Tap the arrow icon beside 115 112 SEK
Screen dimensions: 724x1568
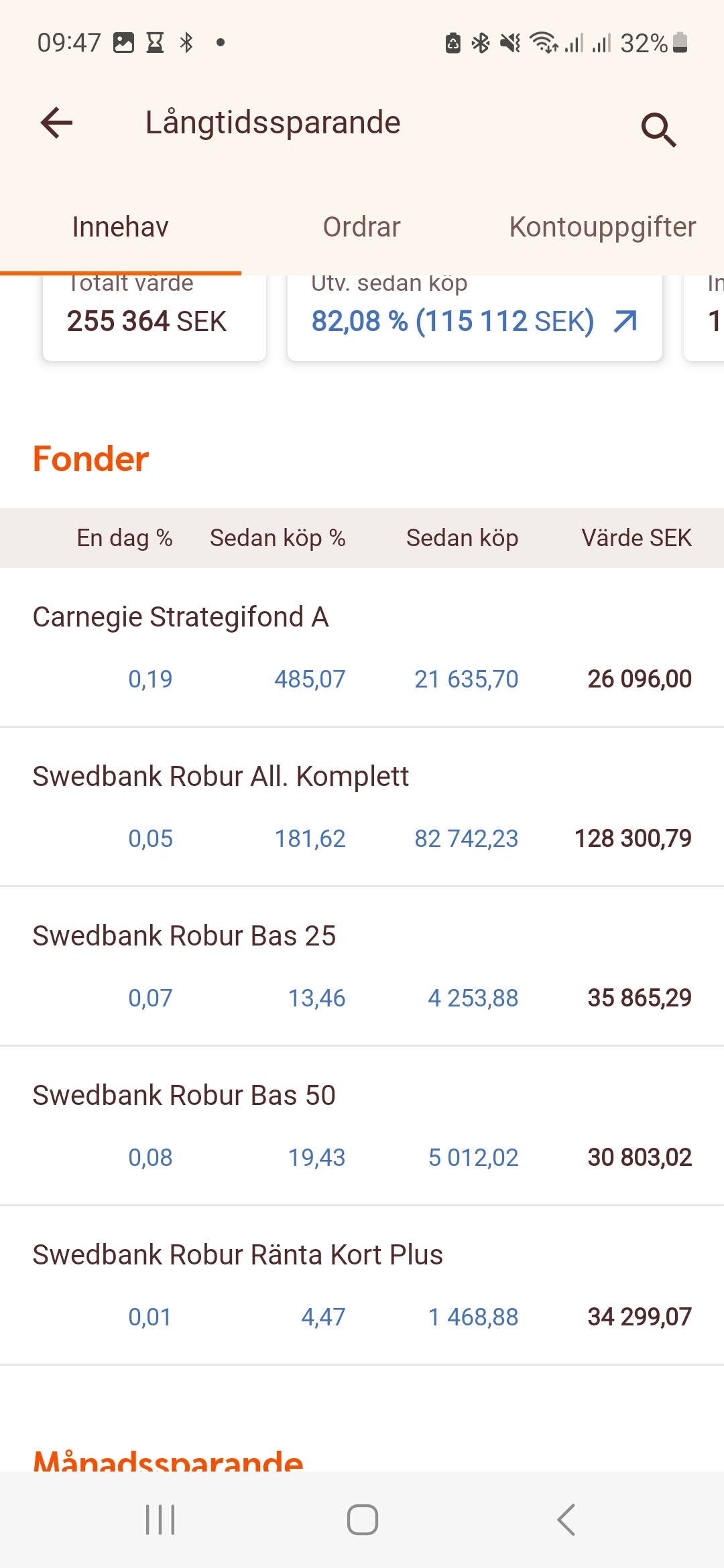[x=625, y=322]
